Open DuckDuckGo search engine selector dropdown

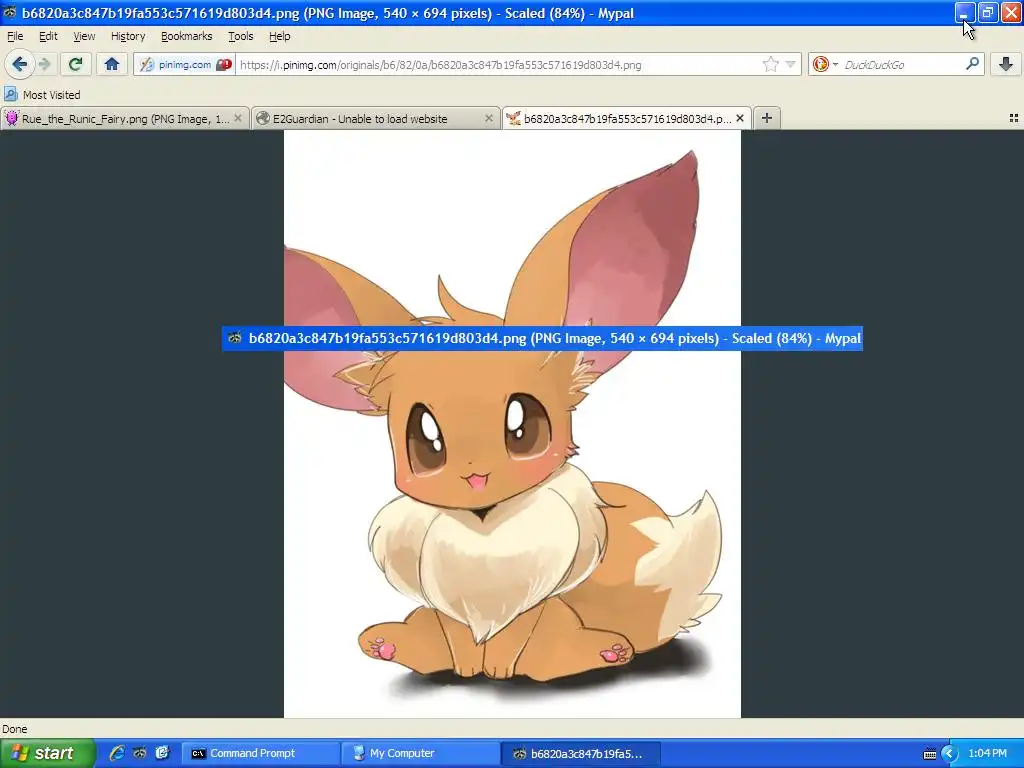(x=825, y=64)
